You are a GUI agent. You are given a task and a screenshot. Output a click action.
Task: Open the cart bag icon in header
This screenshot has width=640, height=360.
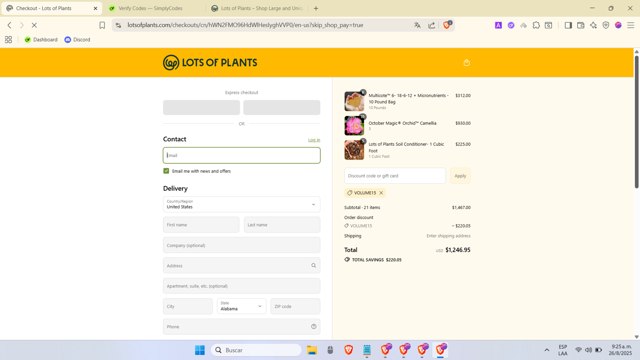point(467,62)
